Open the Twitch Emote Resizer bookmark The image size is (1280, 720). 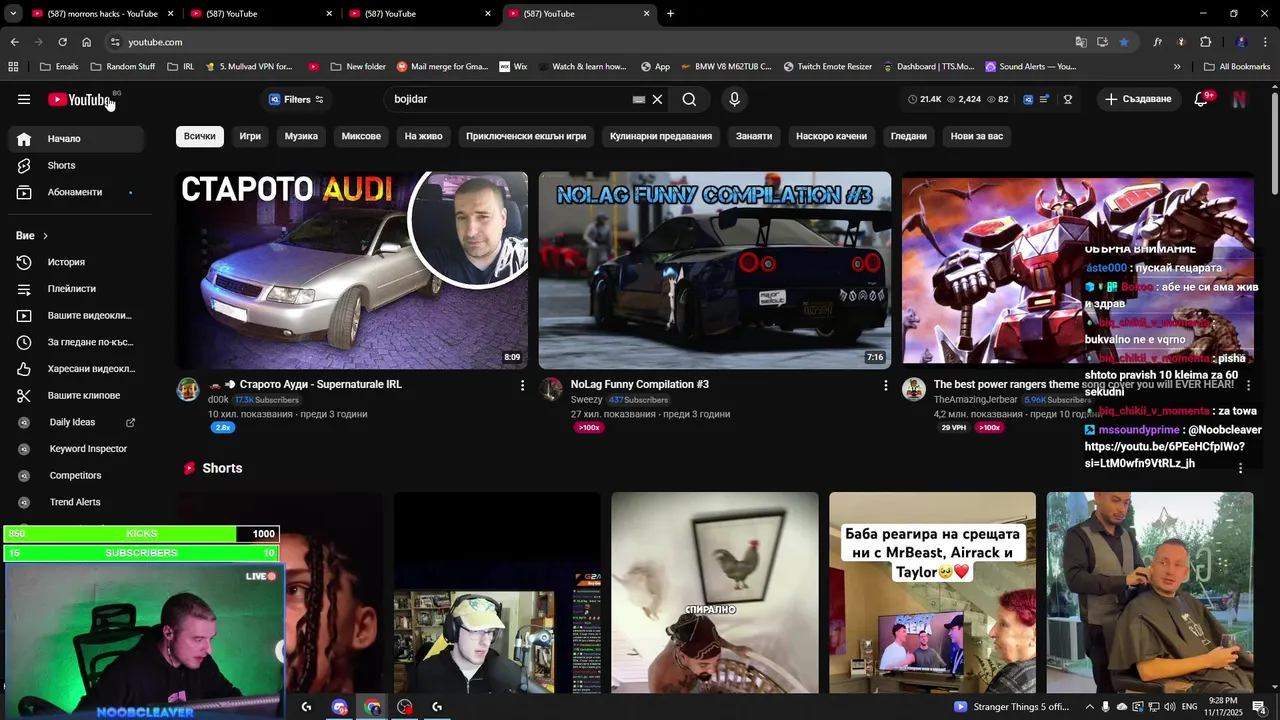[827, 67]
